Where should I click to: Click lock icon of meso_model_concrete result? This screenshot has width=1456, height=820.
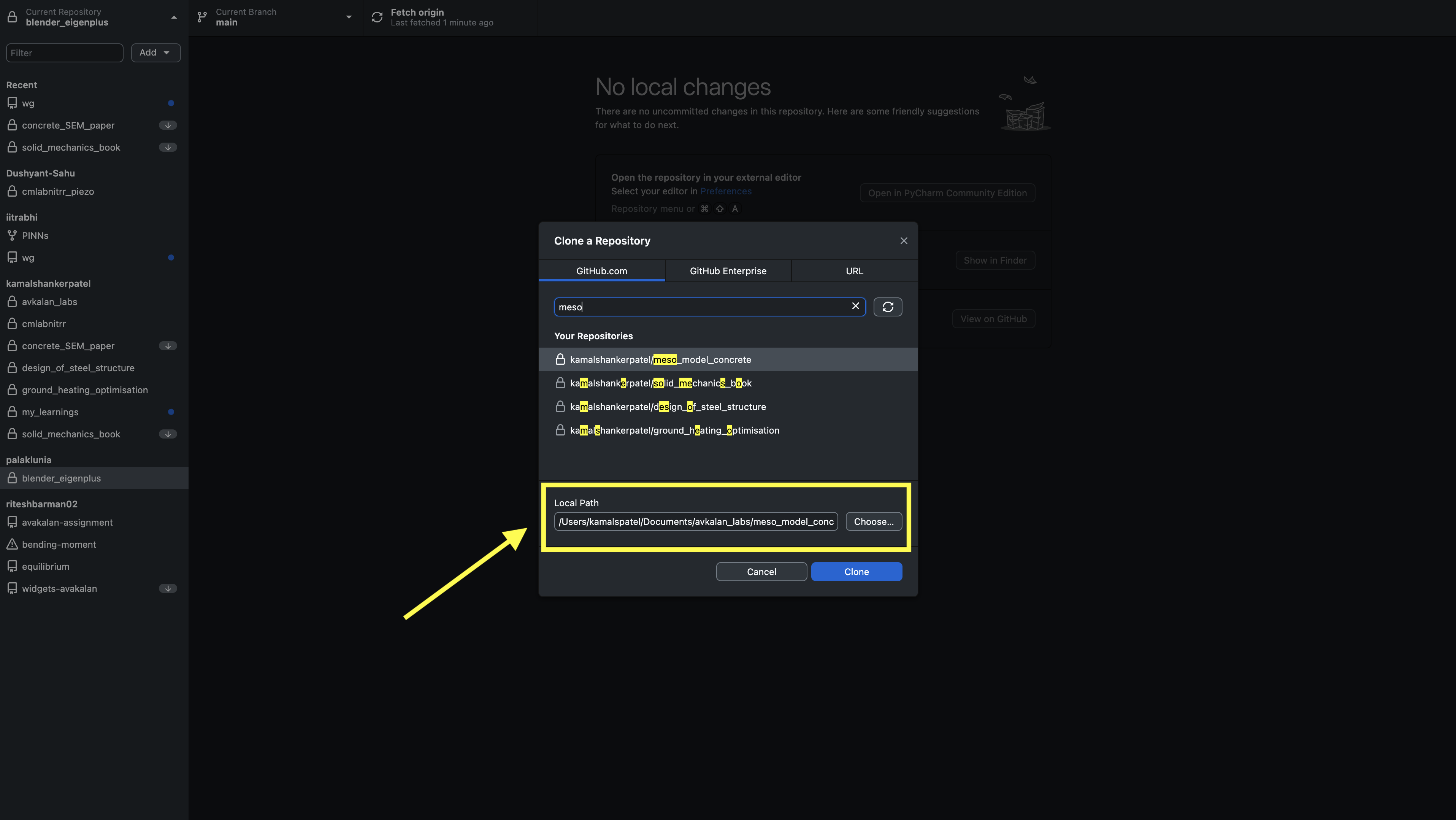pyautogui.click(x=560, y=360)
